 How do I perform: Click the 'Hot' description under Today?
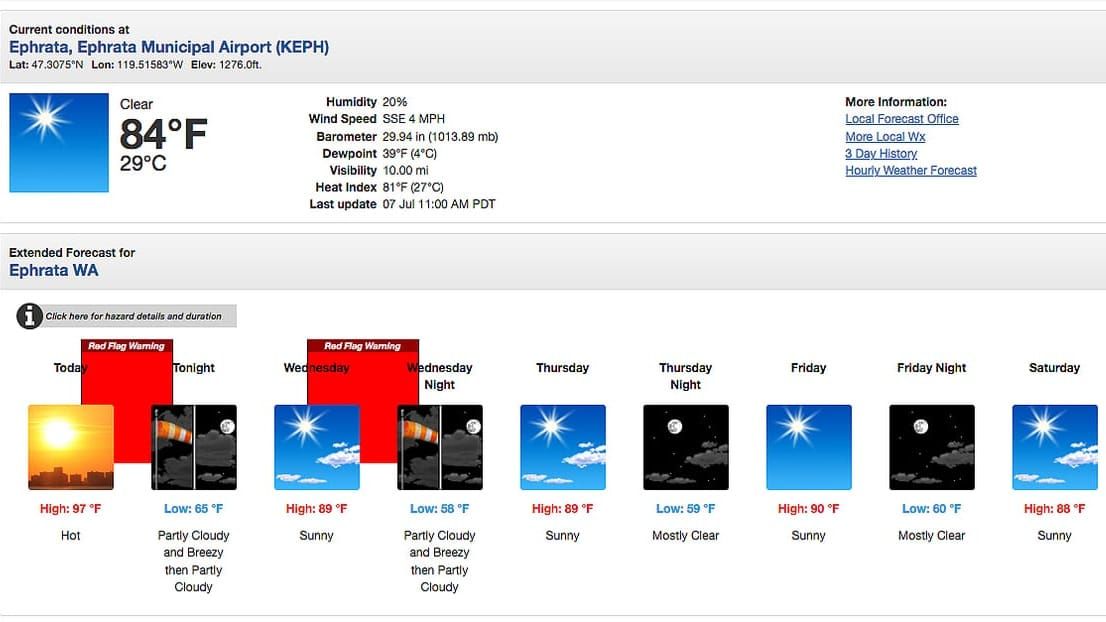pos(71,536)
